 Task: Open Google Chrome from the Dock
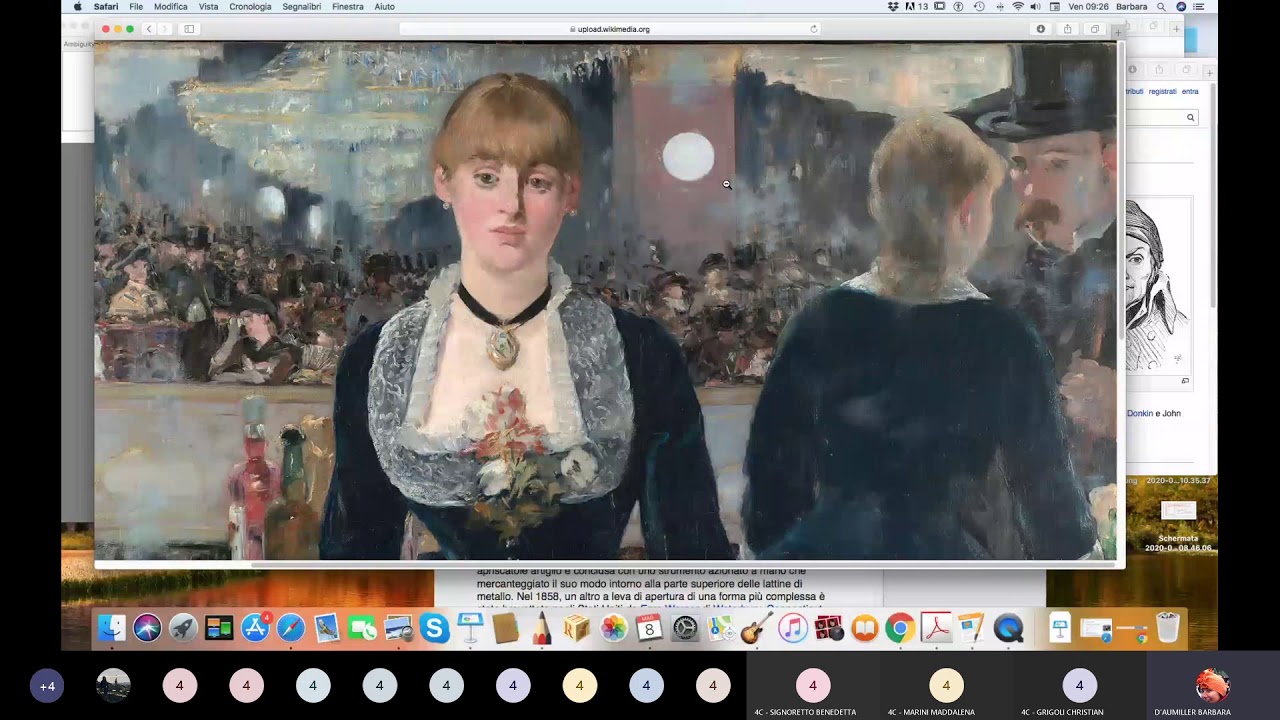tap(900, 628)
